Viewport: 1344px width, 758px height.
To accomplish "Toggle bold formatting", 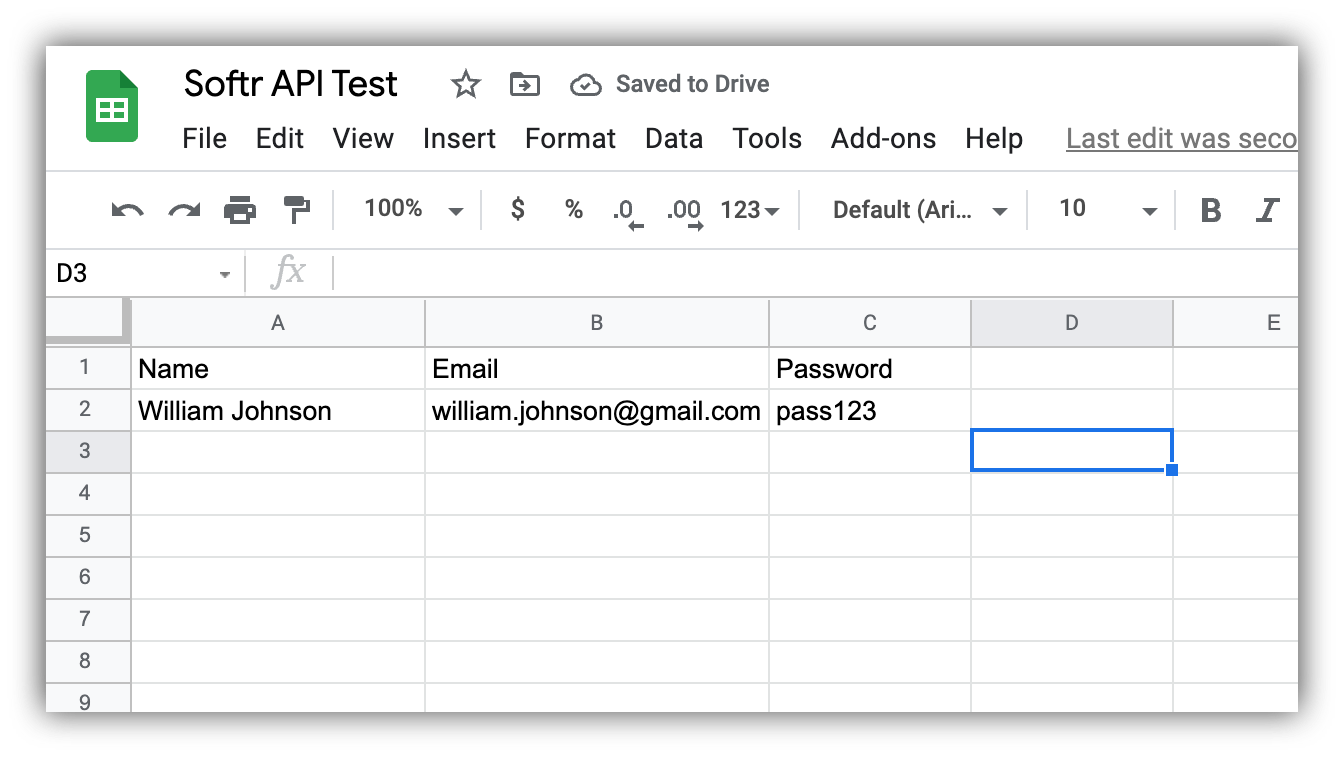I will click(x=1211, y=209).
